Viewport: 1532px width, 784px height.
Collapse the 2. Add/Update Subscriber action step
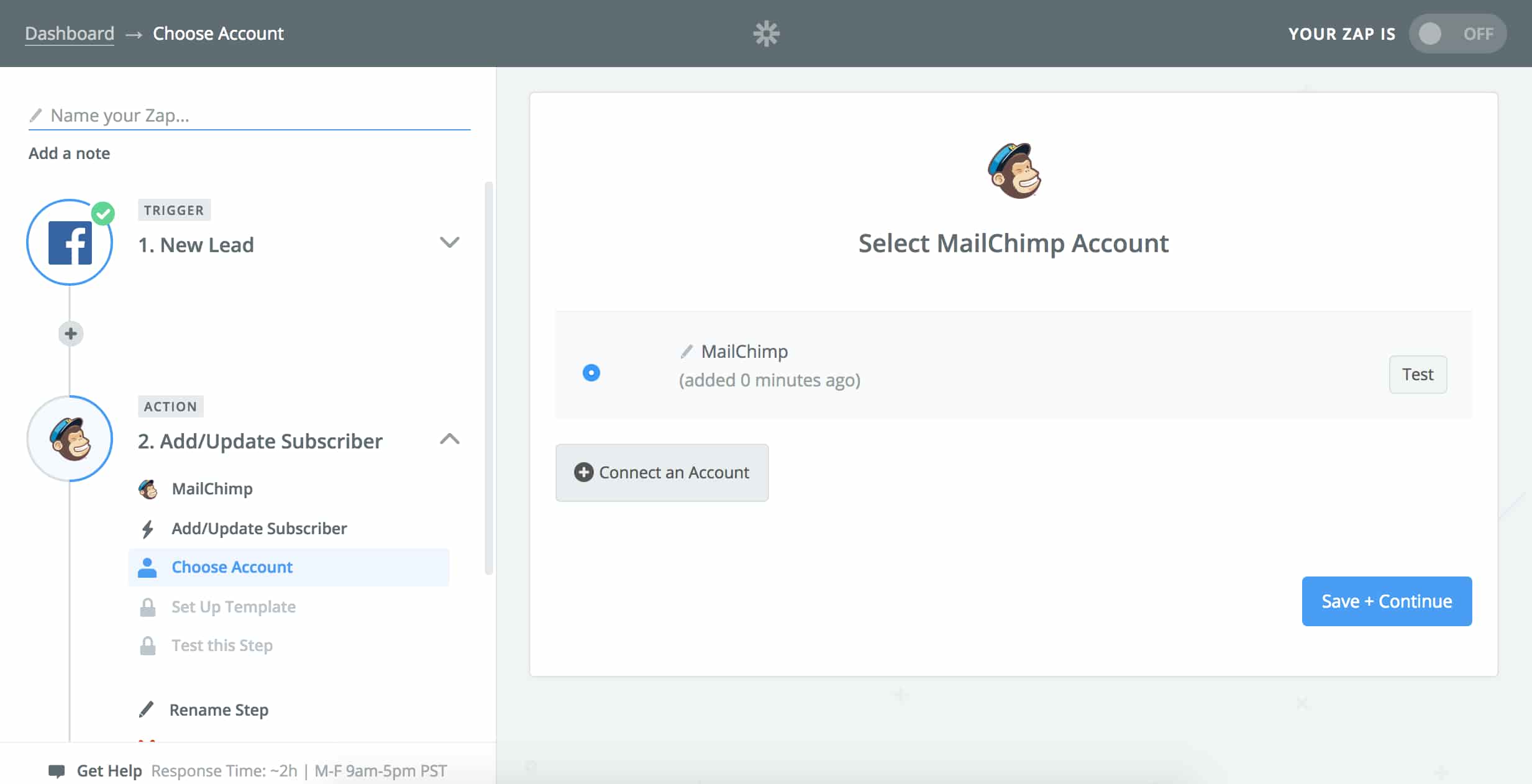pos(449,439)
